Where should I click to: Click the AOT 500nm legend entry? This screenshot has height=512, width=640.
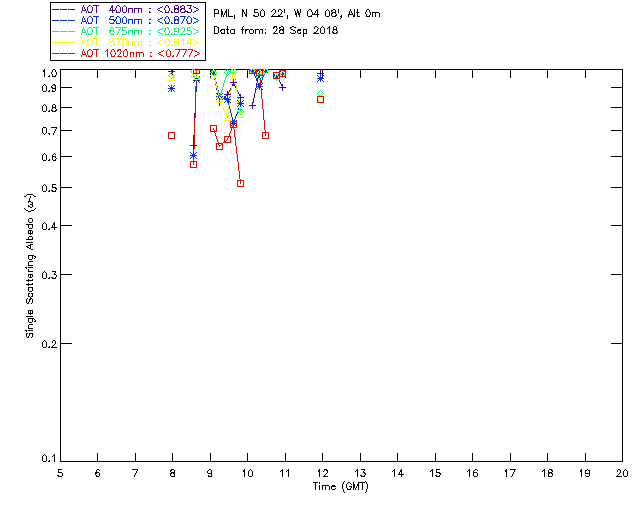point(126,20)
